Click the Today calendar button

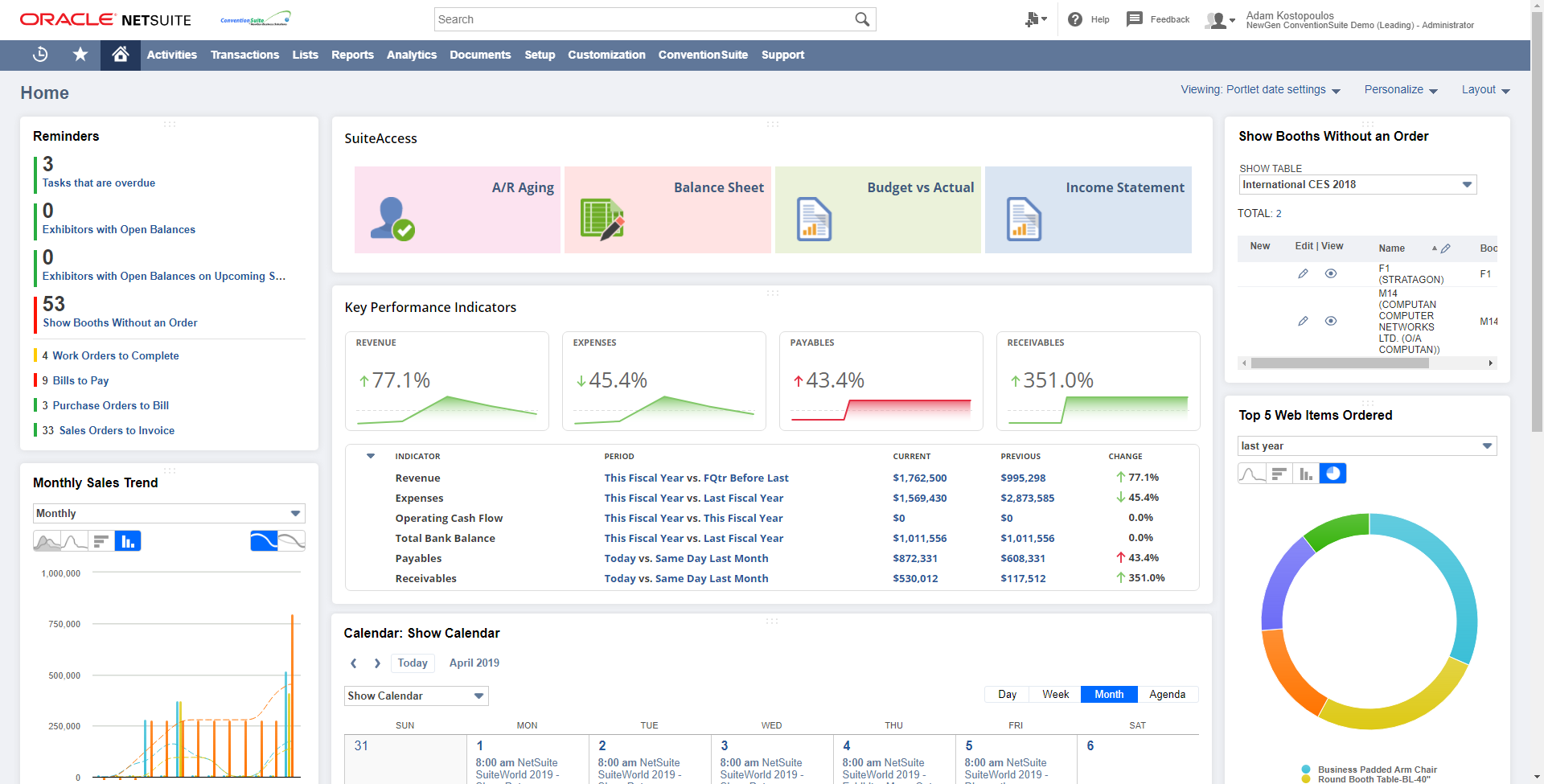click(x=413, y=663)
